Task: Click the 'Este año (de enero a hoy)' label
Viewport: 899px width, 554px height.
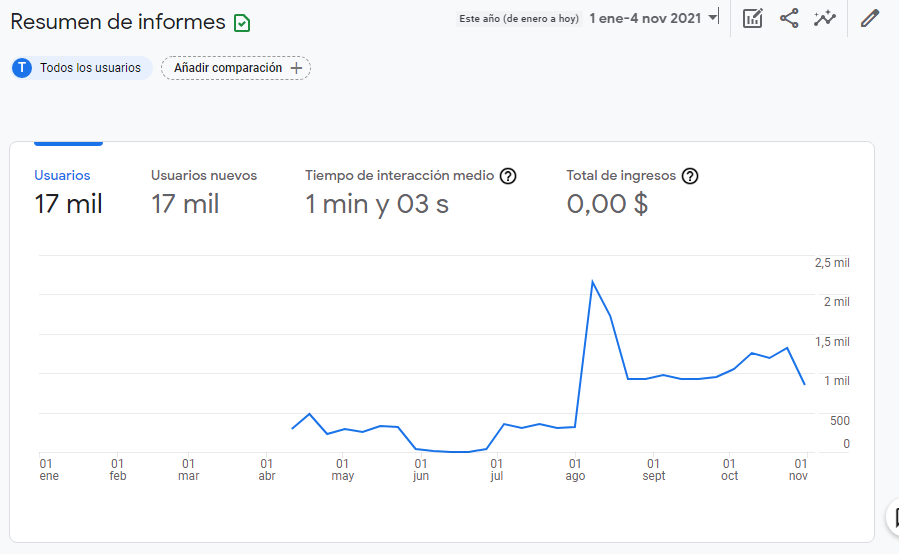Action: coord(519,18)
